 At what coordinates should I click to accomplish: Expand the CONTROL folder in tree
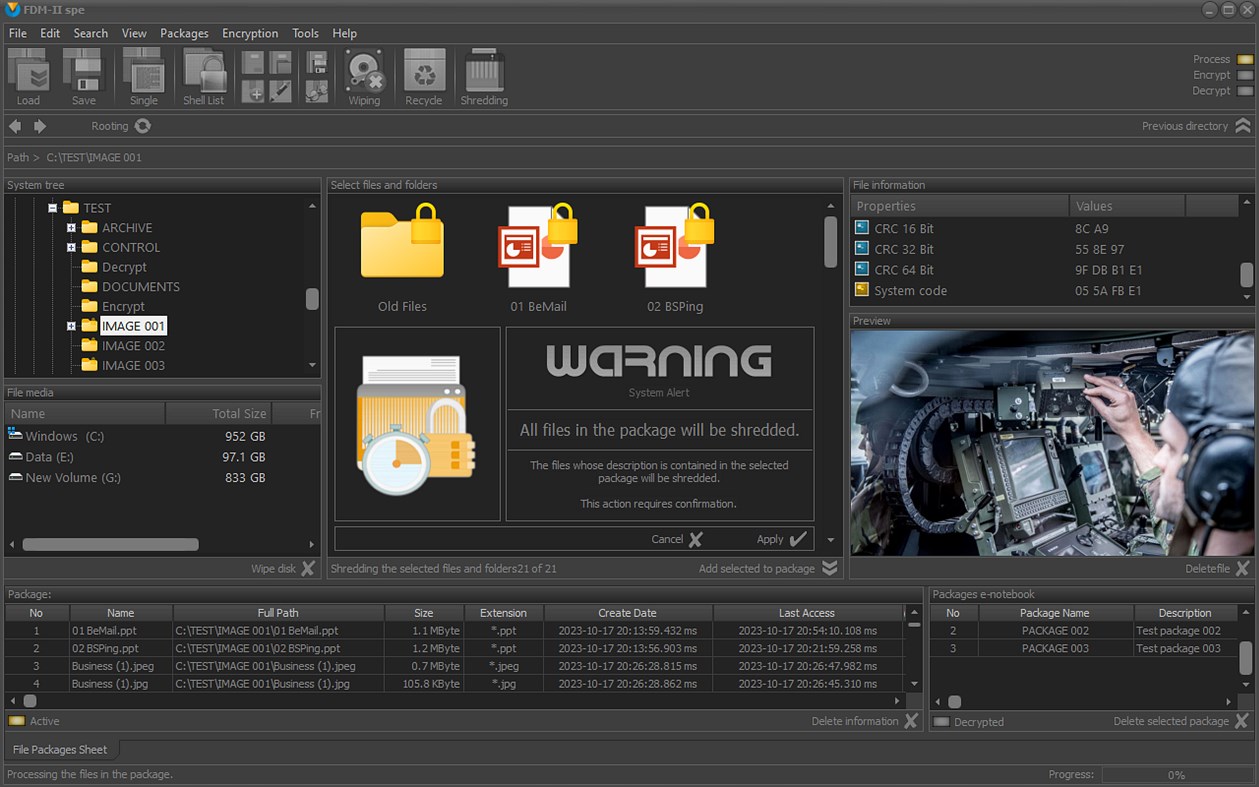click(x=71, y=247)
